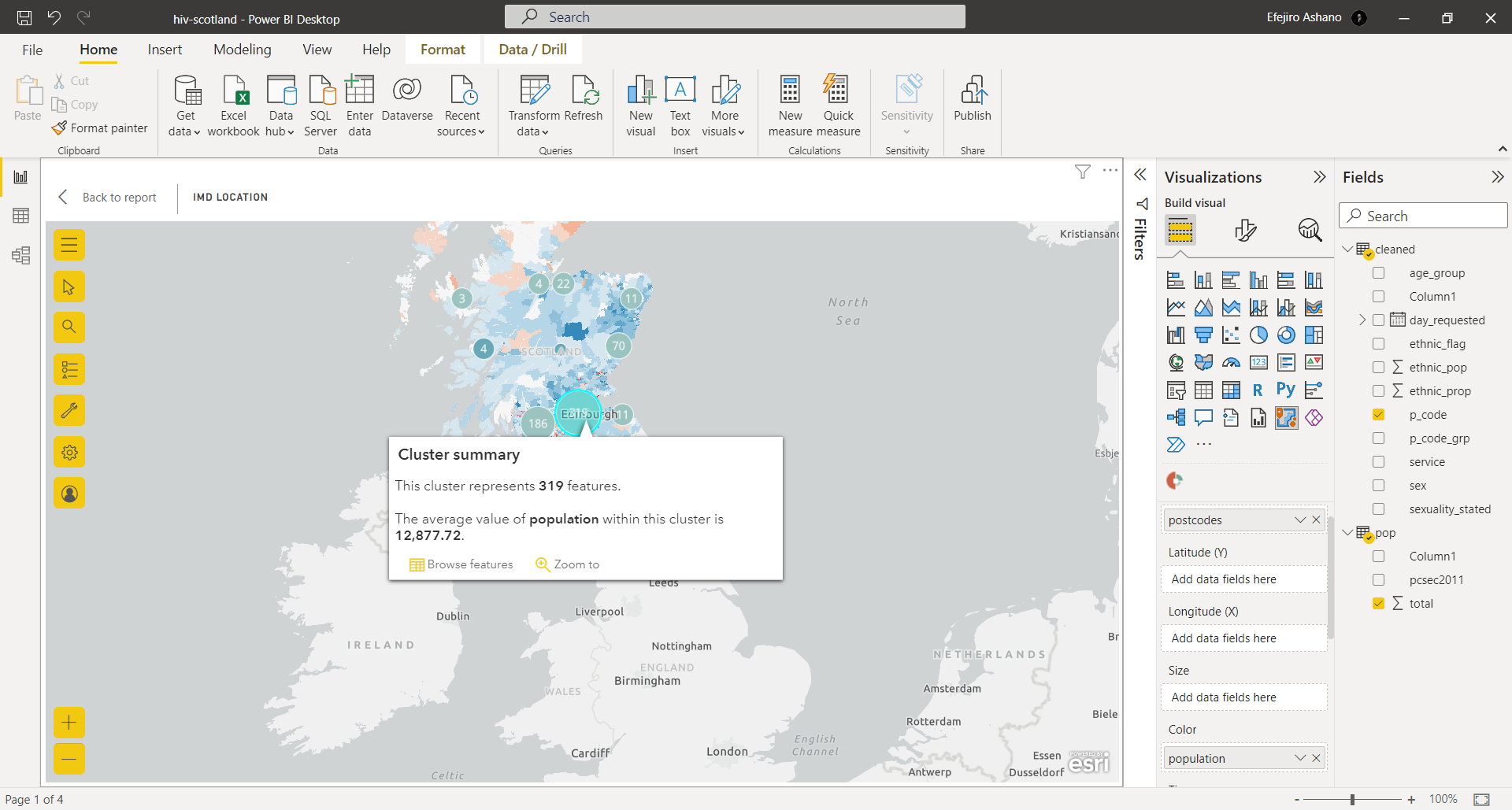Viewport: 1512px width, 810px height.
Task: Switch to Model view in left sidebar
Action: 21,255
